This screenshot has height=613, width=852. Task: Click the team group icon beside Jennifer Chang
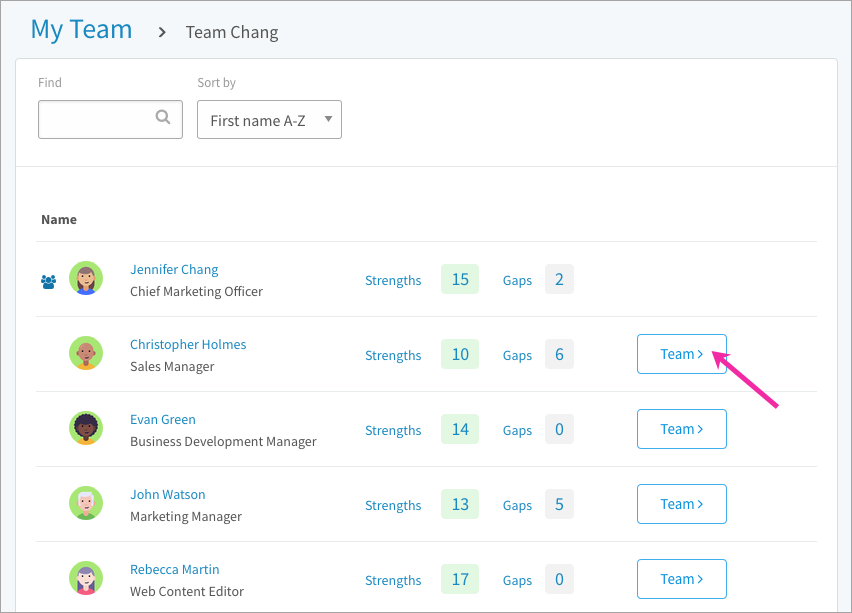[48, 282]
